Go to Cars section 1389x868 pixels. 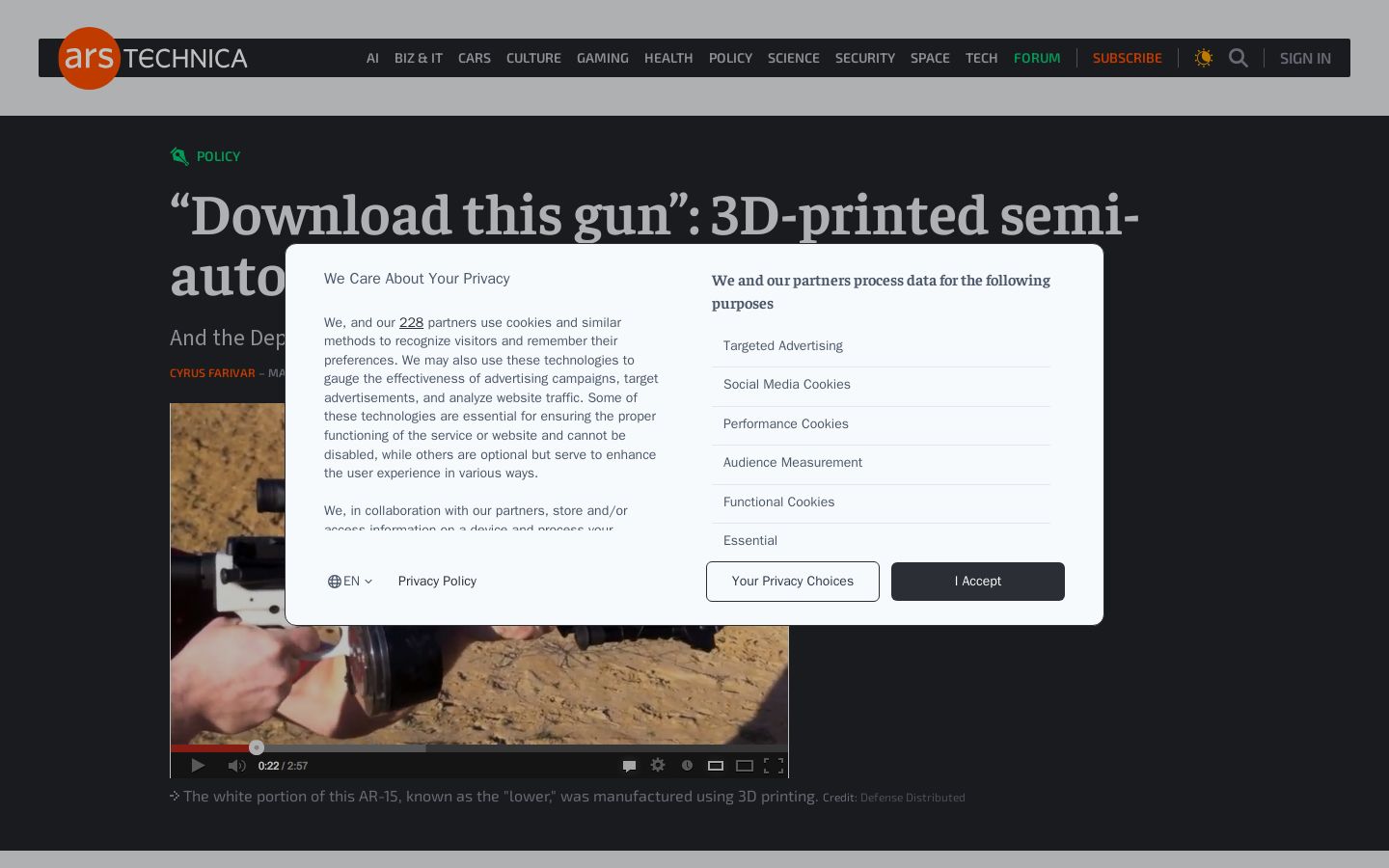coord(475,58)
